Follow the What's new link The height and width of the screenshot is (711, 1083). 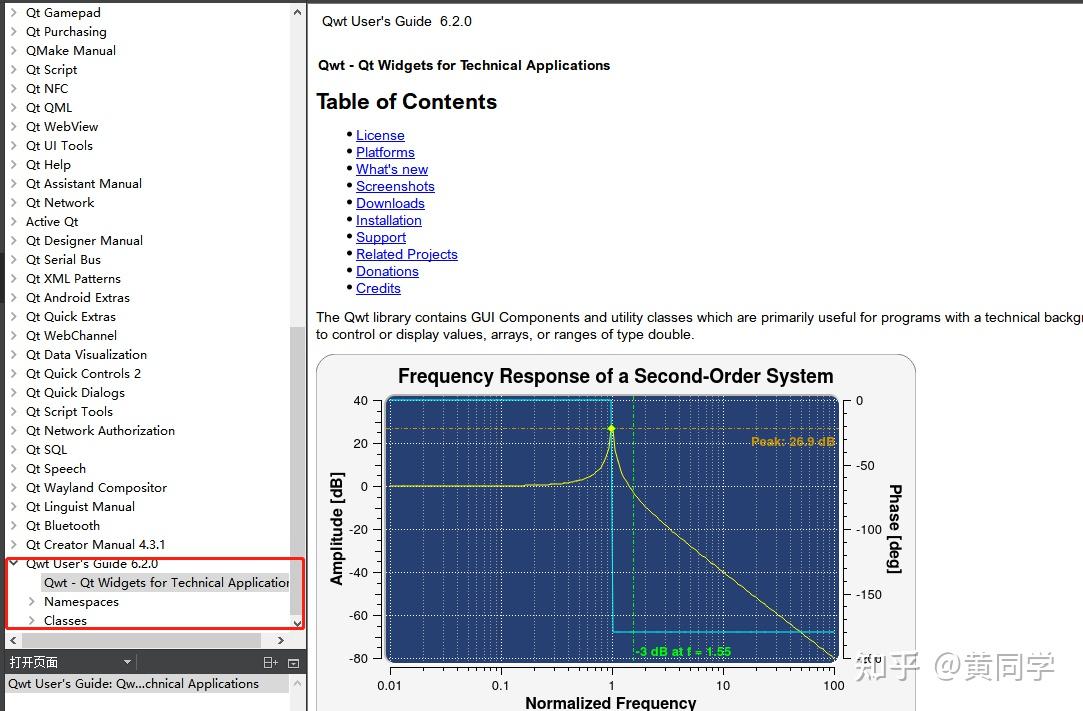(392, 169)
